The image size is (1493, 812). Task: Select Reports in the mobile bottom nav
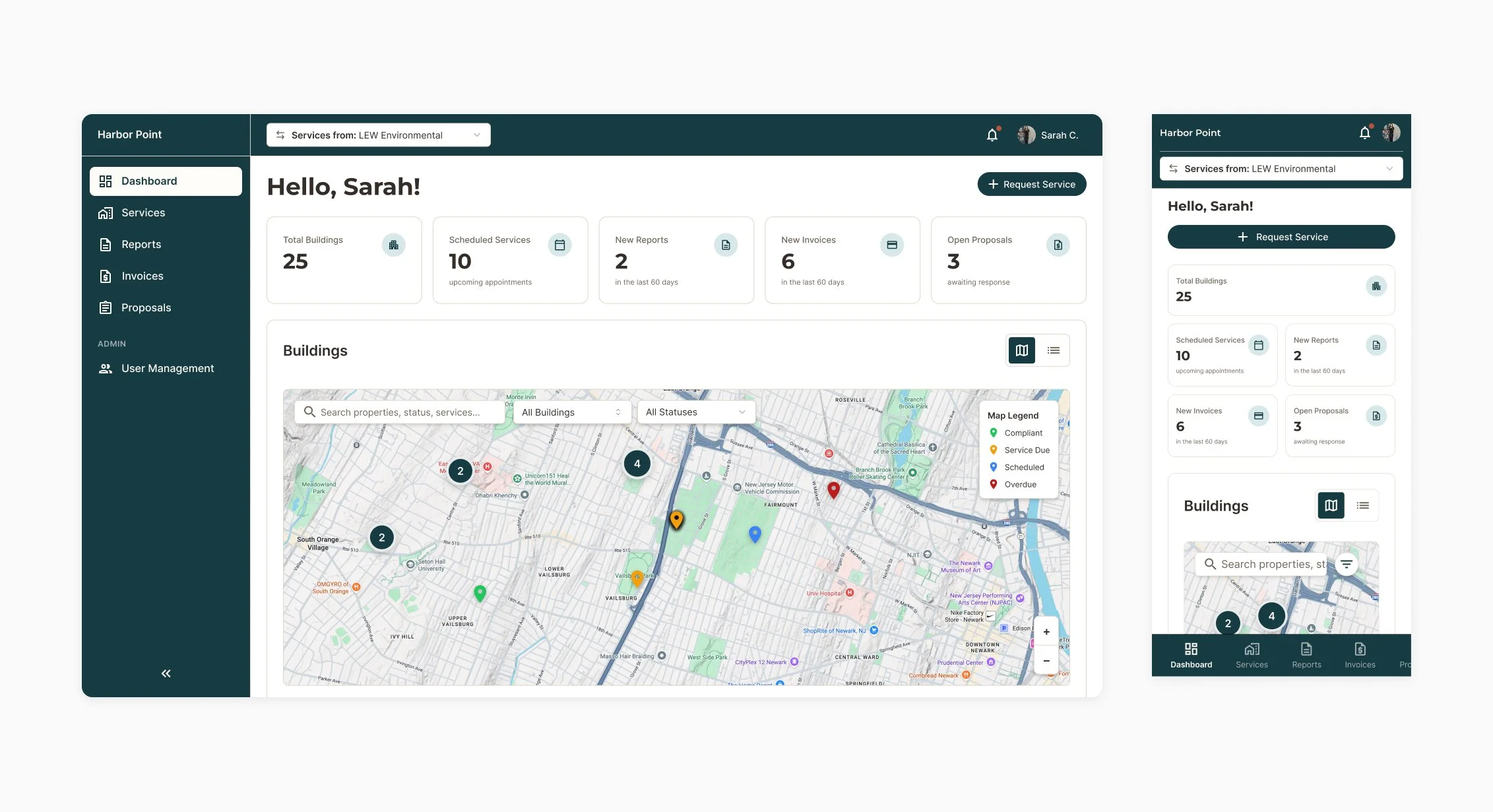coord(1307,656)
